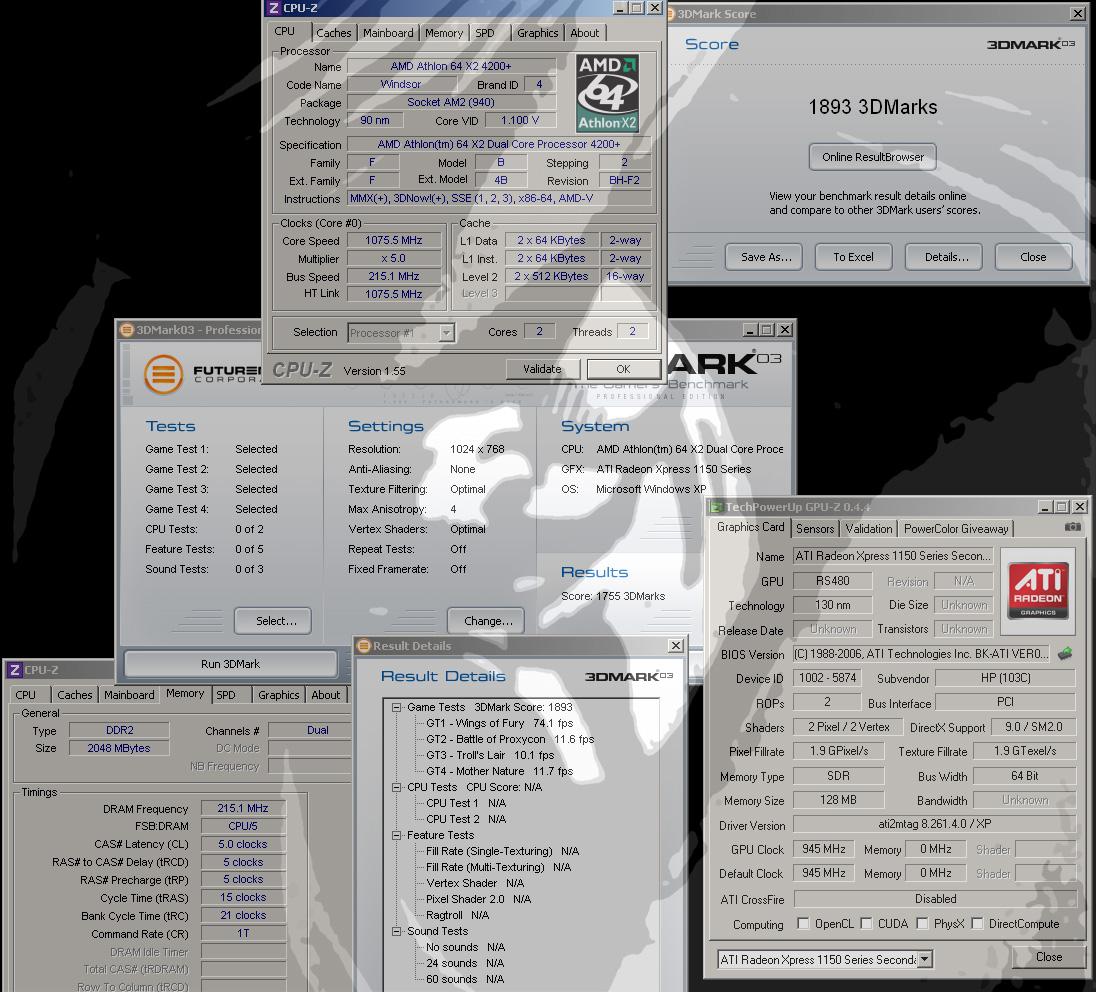The height and width of the screenshot is (992, 1096).
Task: Open the SPD tab in top CPU-Z
Action: [x=484, y=33]
